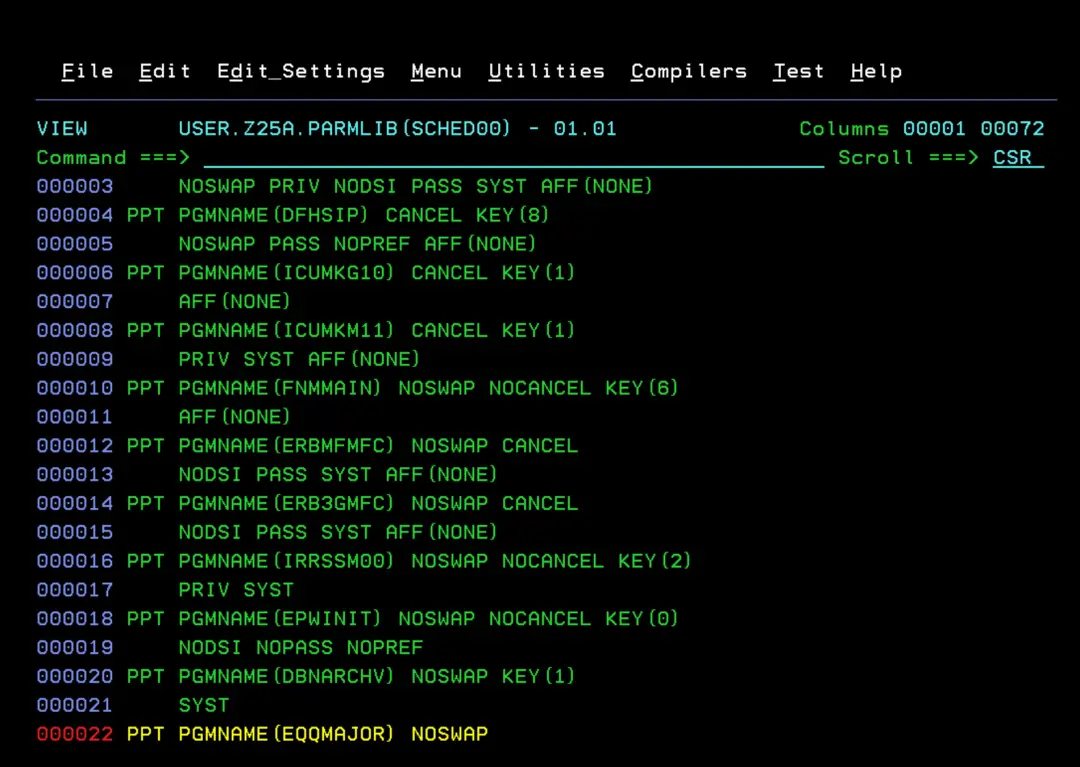Click PGMNAME(EPWINIT) text
Screen dimensions: 1080x767
[x=280, y=620]
